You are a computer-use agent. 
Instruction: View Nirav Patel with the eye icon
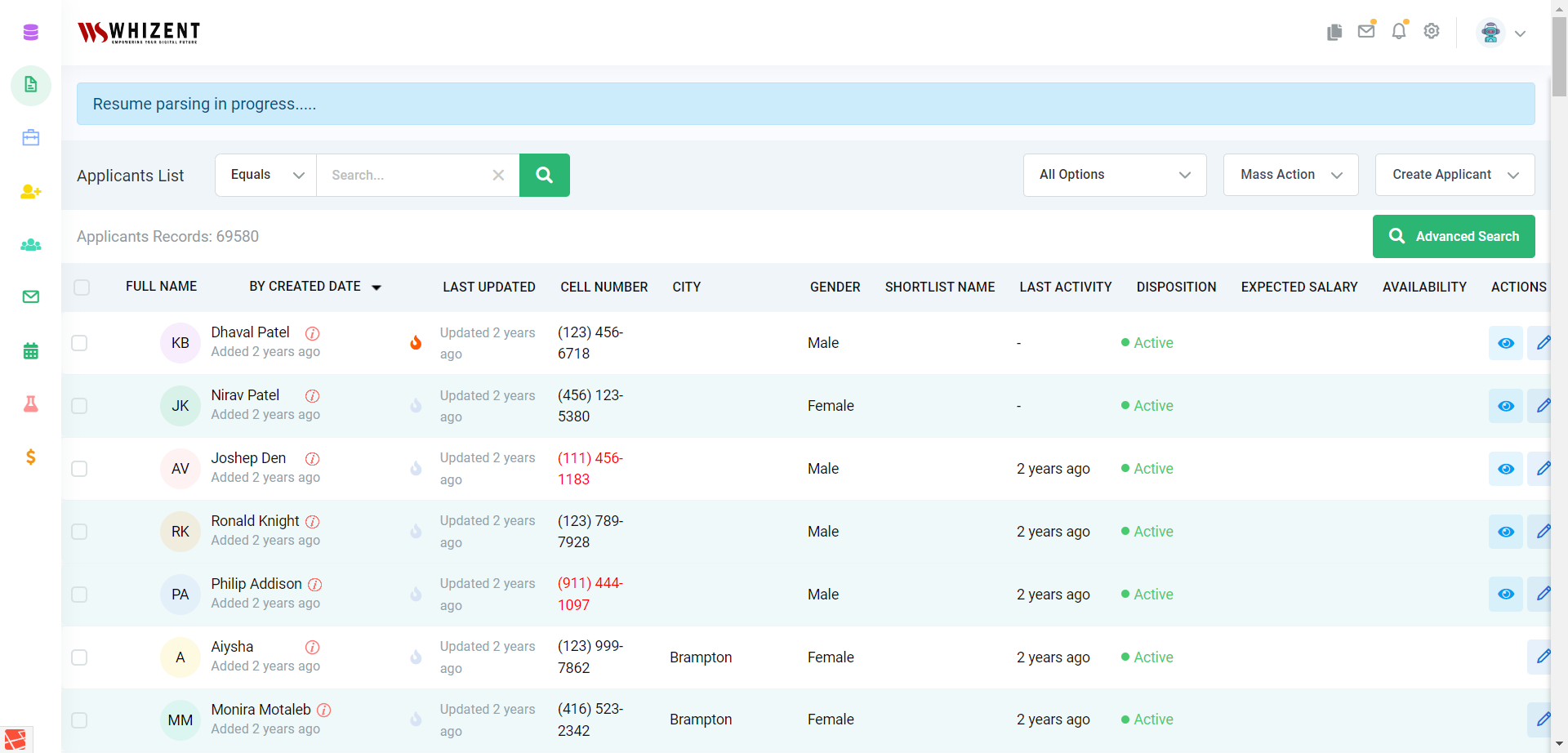(1506, 406)
